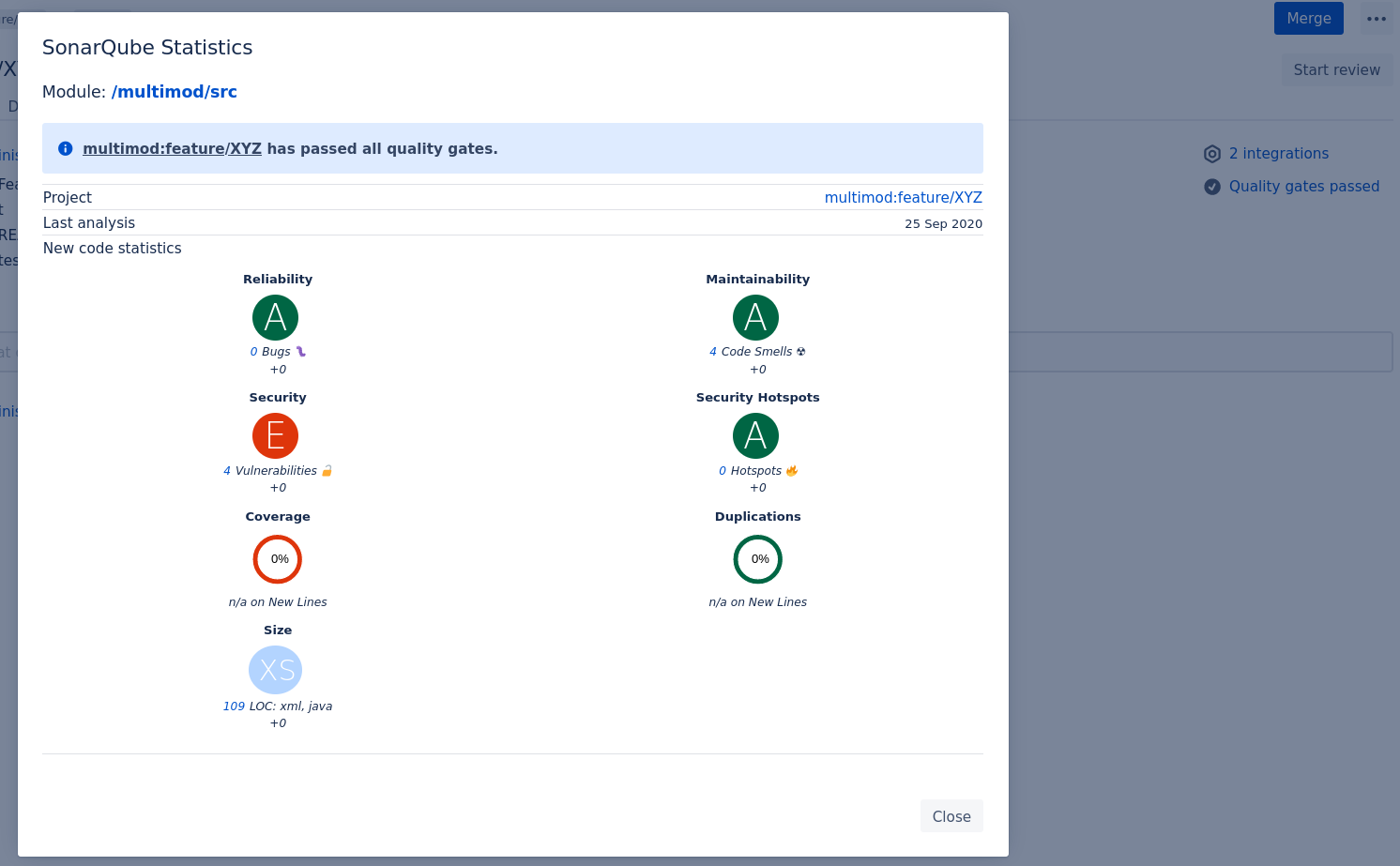
Task: Open the more actions ellipsis menu
Action: tap(1376, 19)
